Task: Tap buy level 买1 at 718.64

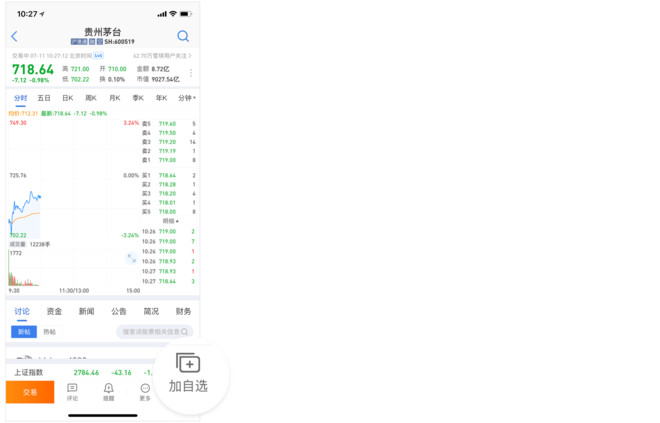Action: (x=169, y=176)
